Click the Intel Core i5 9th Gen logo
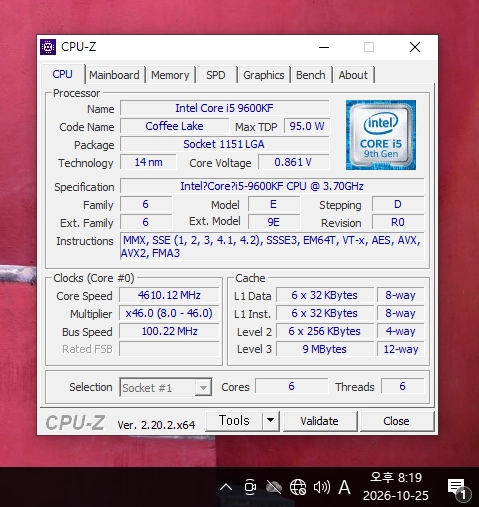479x507 pixels. (381, 135)
